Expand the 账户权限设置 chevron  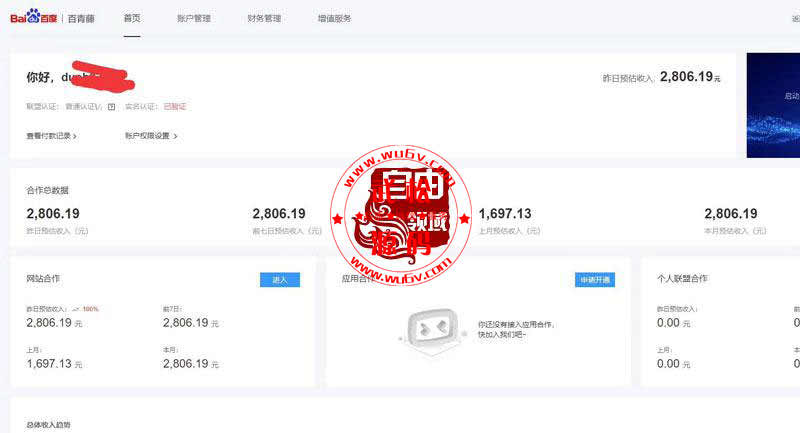pyautogui.click(x=175, y=135)
